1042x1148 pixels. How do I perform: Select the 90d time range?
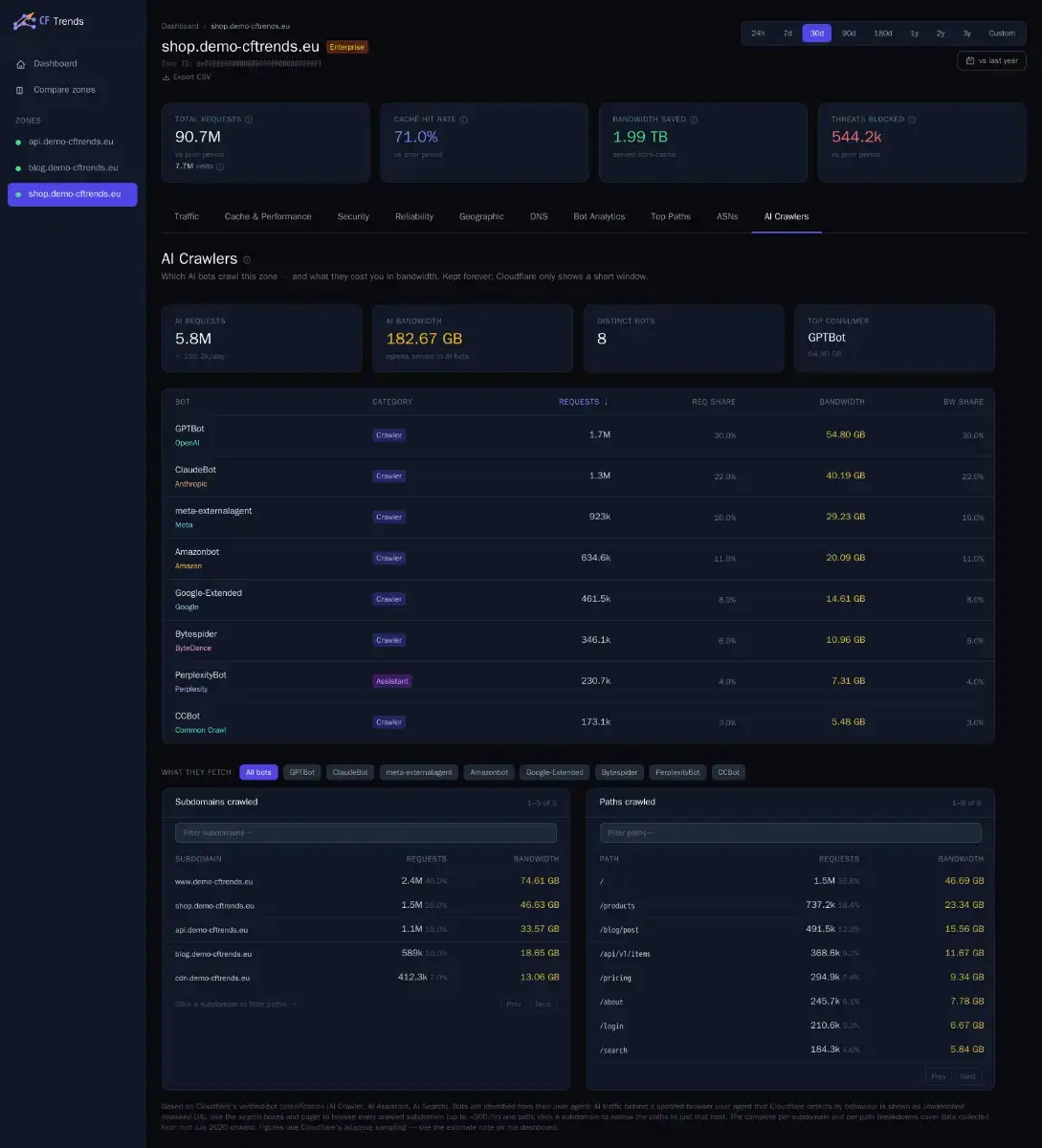point(849,33)
